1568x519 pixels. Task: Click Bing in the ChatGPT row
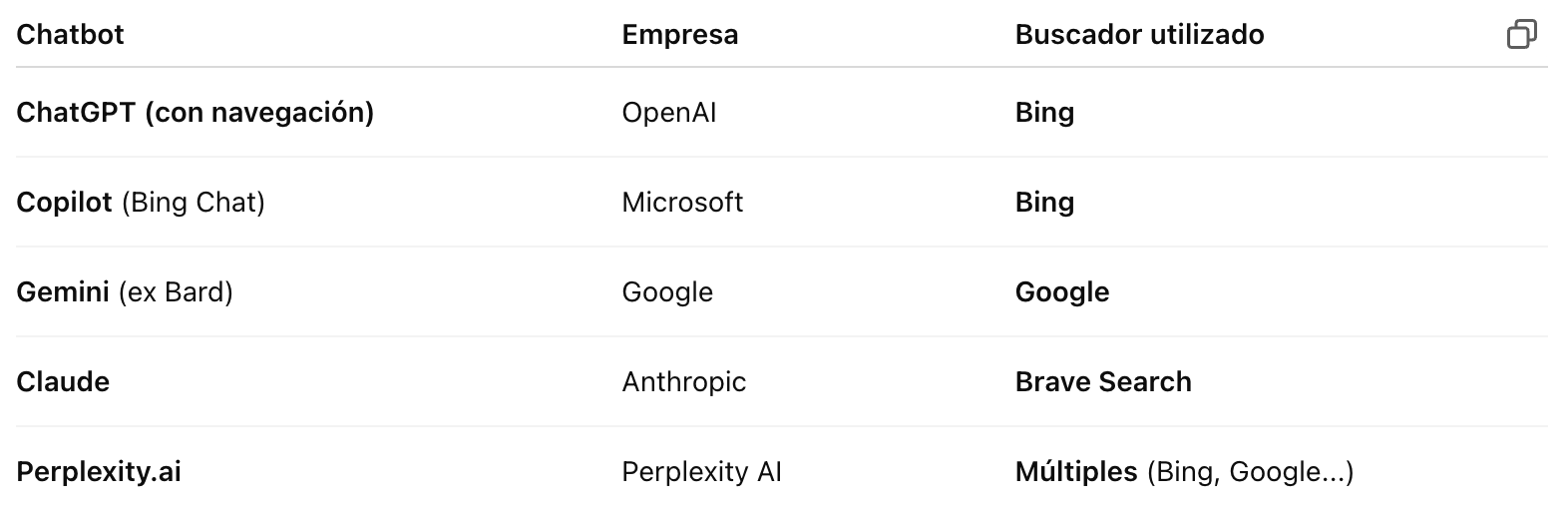click(x=1044, y=113)
